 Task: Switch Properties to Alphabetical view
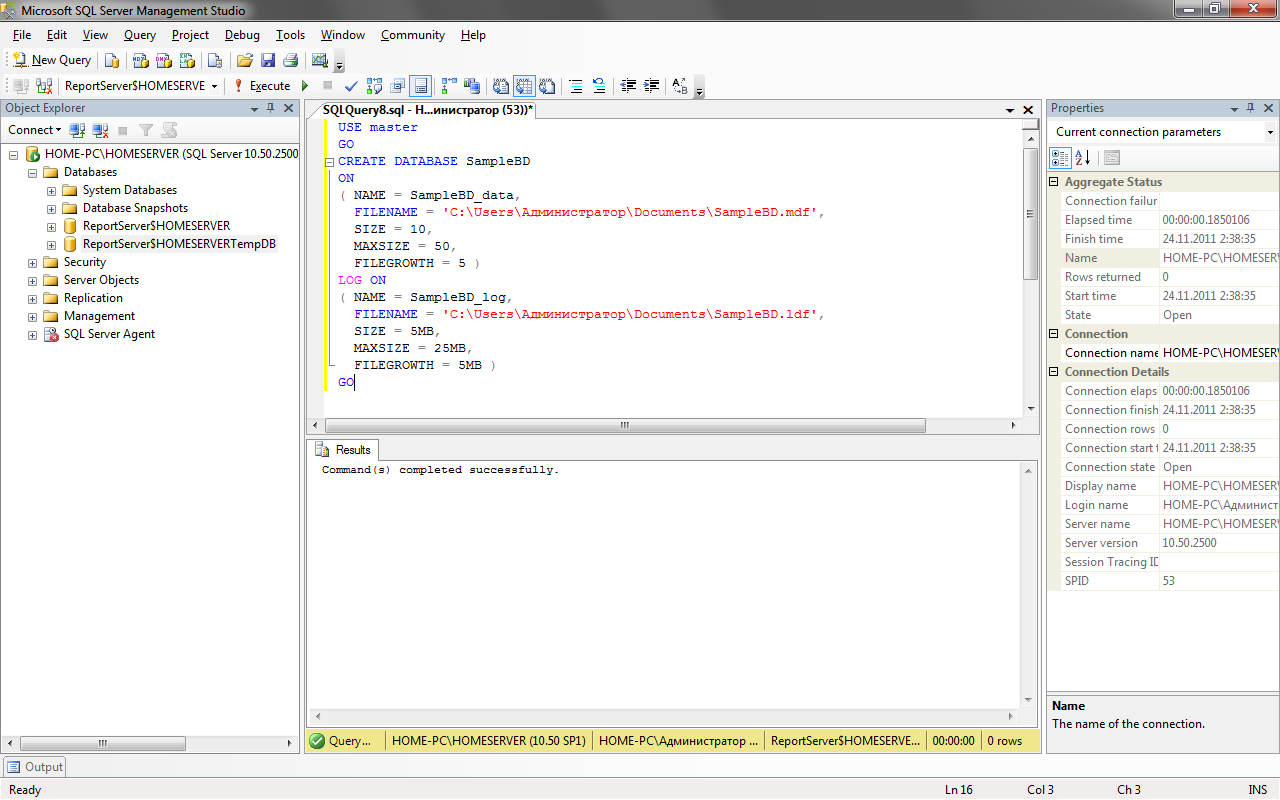[1083, 158]
